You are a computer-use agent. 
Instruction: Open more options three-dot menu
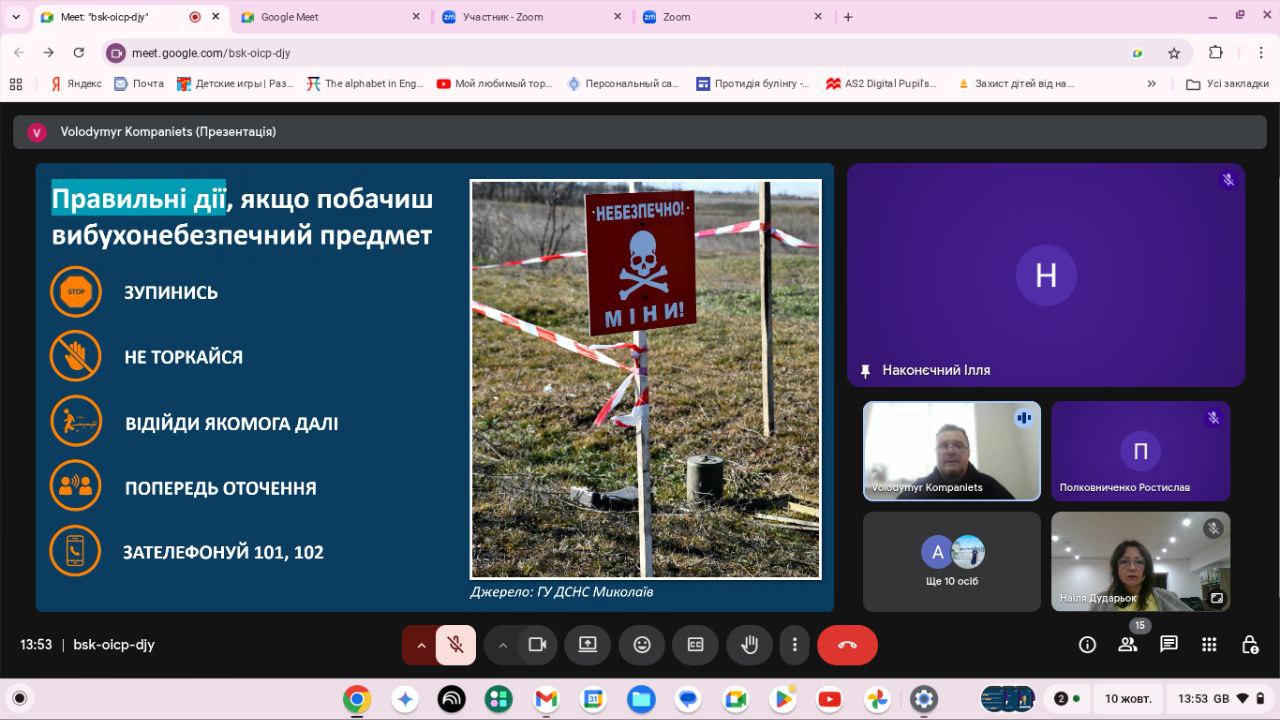point(795,645)
